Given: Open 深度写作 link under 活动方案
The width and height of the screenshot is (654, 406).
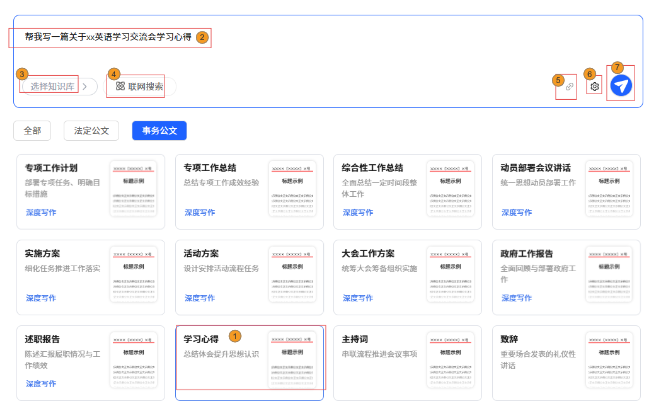Looking at the screenshot, I should point(200,298).
